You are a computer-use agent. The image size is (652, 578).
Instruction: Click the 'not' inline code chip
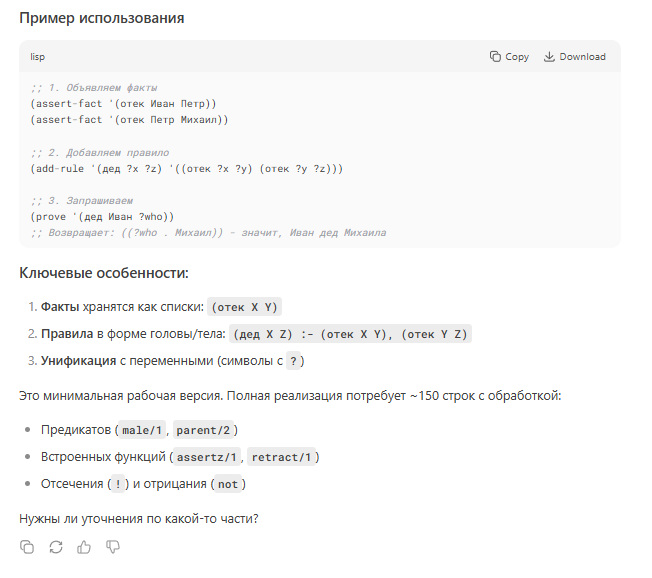point(227,484)
